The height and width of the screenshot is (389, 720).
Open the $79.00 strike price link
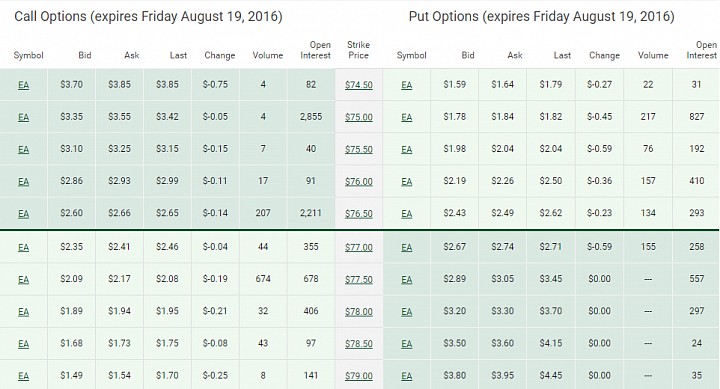359,376
